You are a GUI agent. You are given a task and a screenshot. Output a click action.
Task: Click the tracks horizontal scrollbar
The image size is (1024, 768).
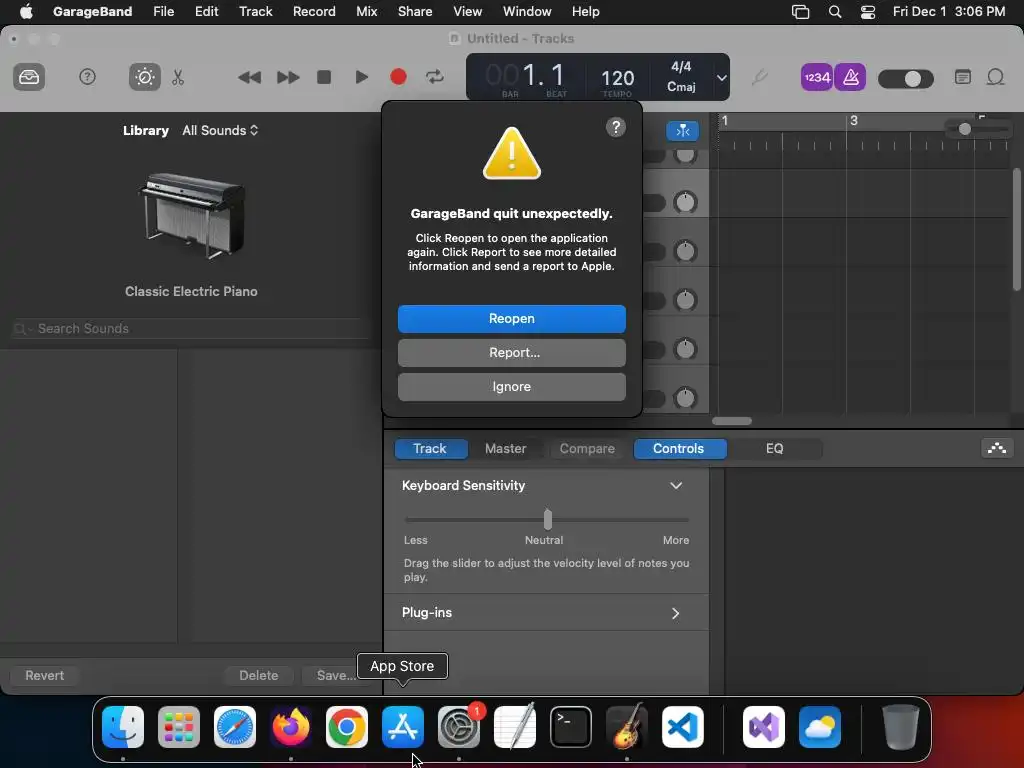tap(731, 421)
